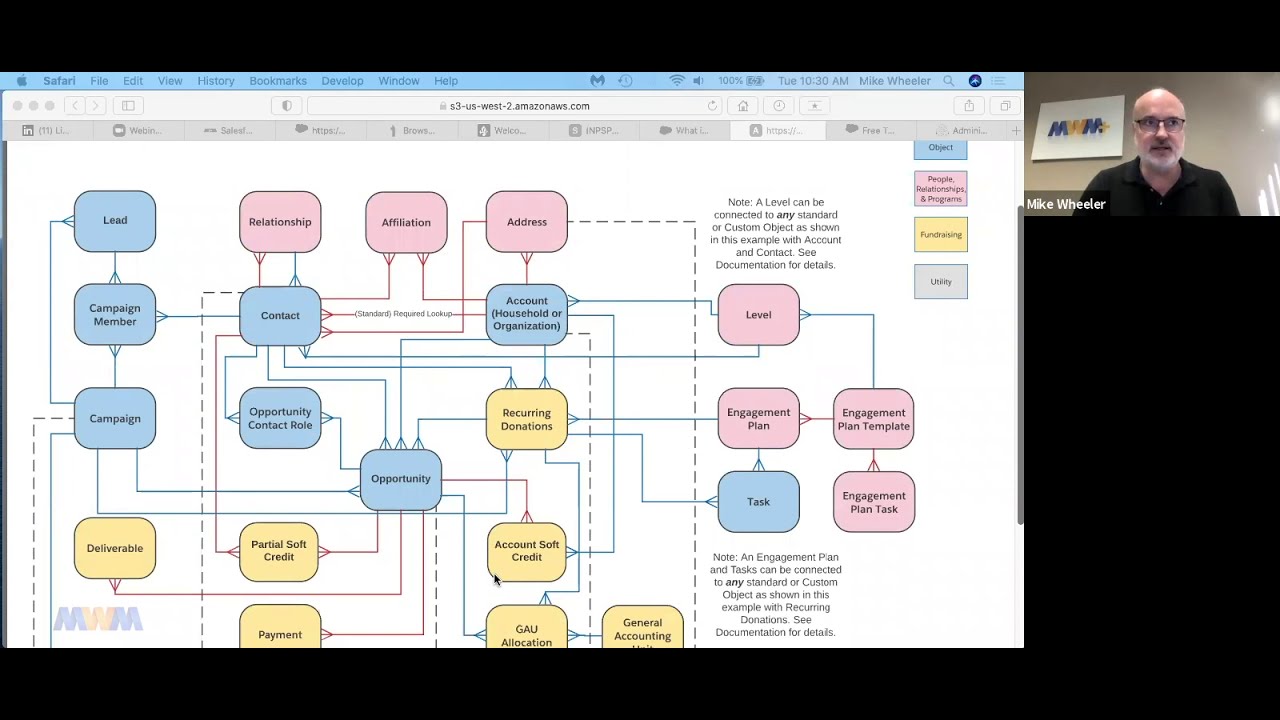Viewport: 1280px width, 720px height.
Task: Open Spotlight search
Action: (x=949, y=81)
